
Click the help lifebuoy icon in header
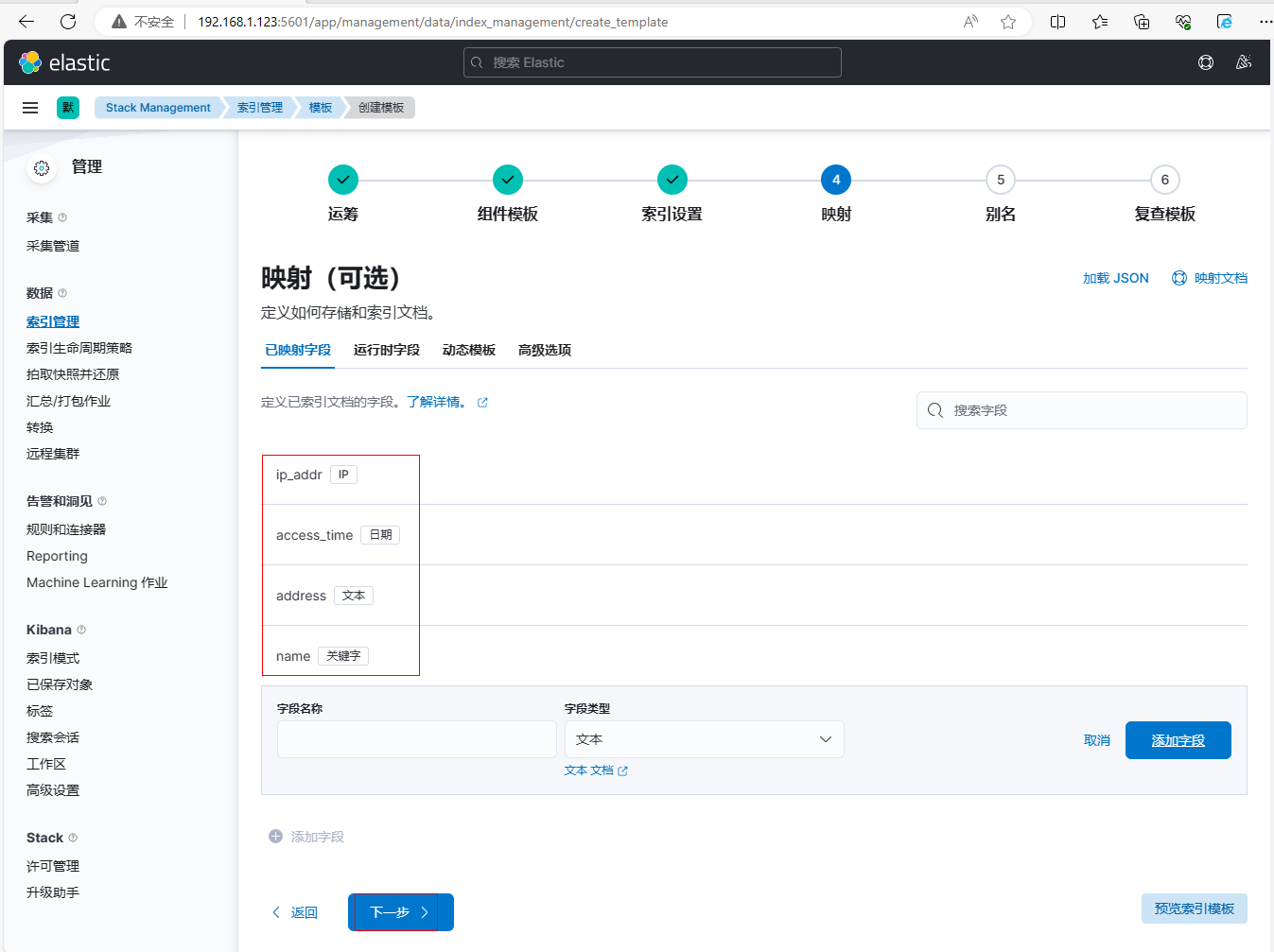pos(1206,62)
